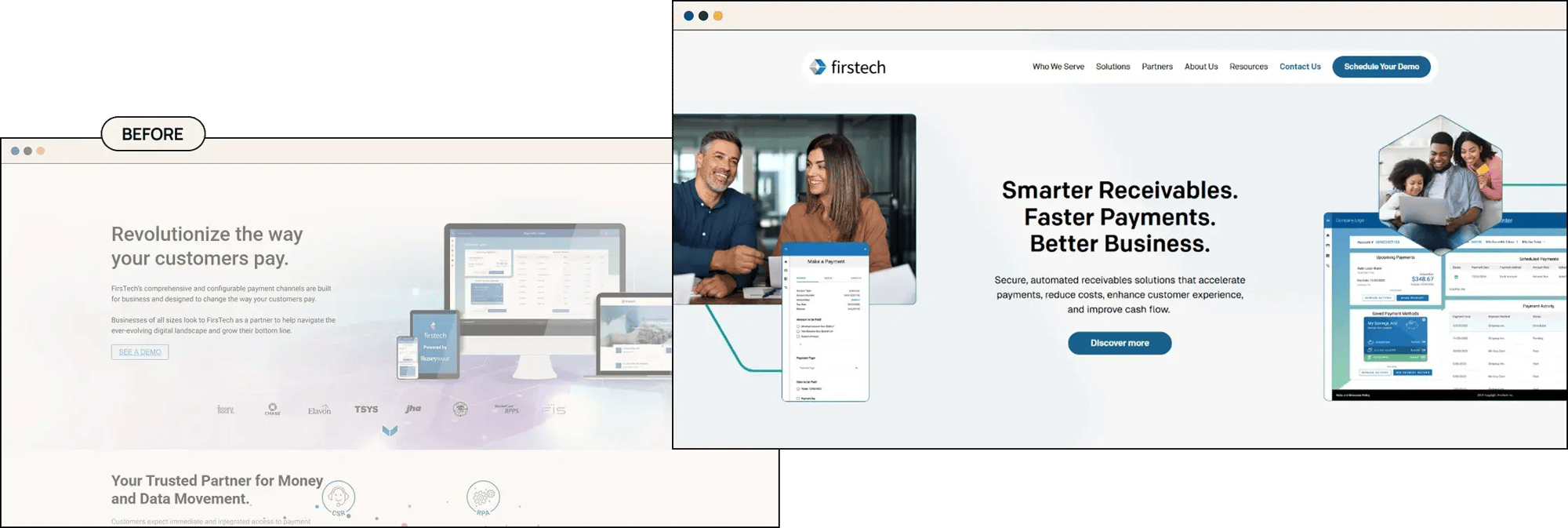Click the RPPS partner logo

[x=507, y=409]
